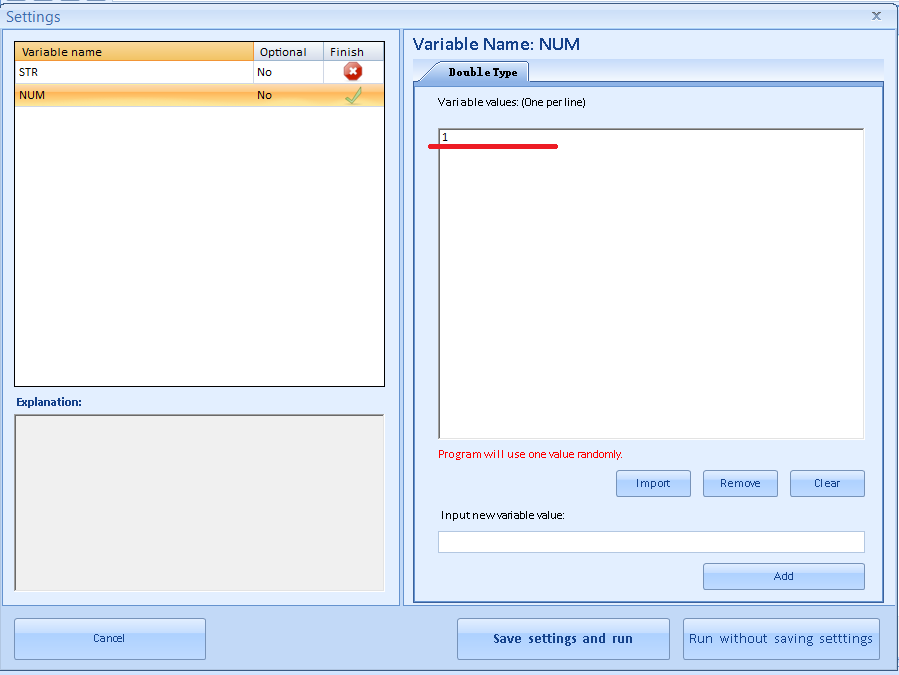Clear all variable values
The height and width of the screenshot is (675, 899).
click(x=827, y=484)
